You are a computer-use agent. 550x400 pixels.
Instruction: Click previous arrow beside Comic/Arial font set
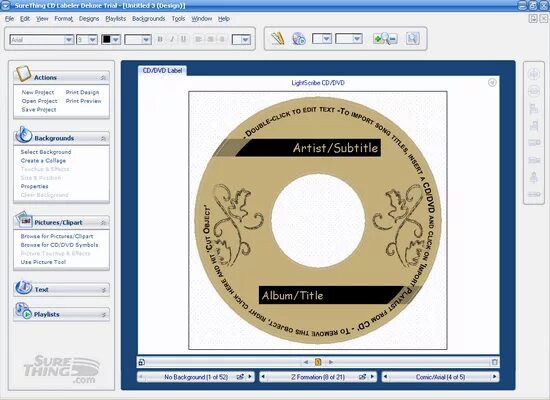[x=385, y=377]
